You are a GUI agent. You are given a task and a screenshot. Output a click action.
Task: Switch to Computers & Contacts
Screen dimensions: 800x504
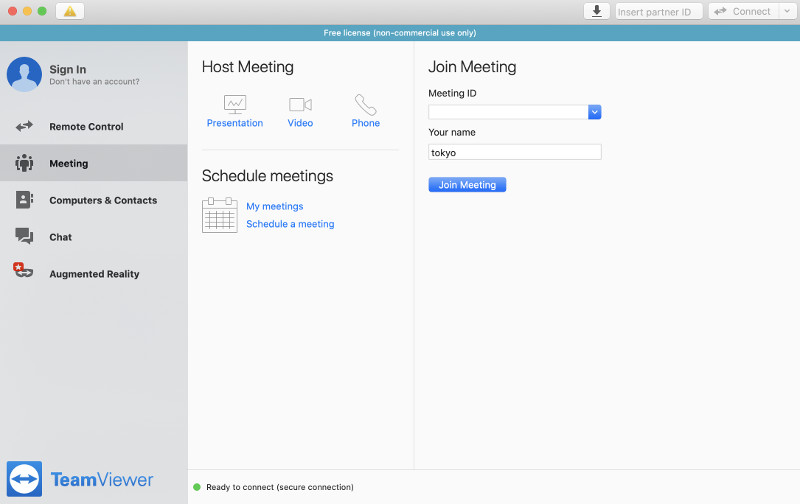102,200
